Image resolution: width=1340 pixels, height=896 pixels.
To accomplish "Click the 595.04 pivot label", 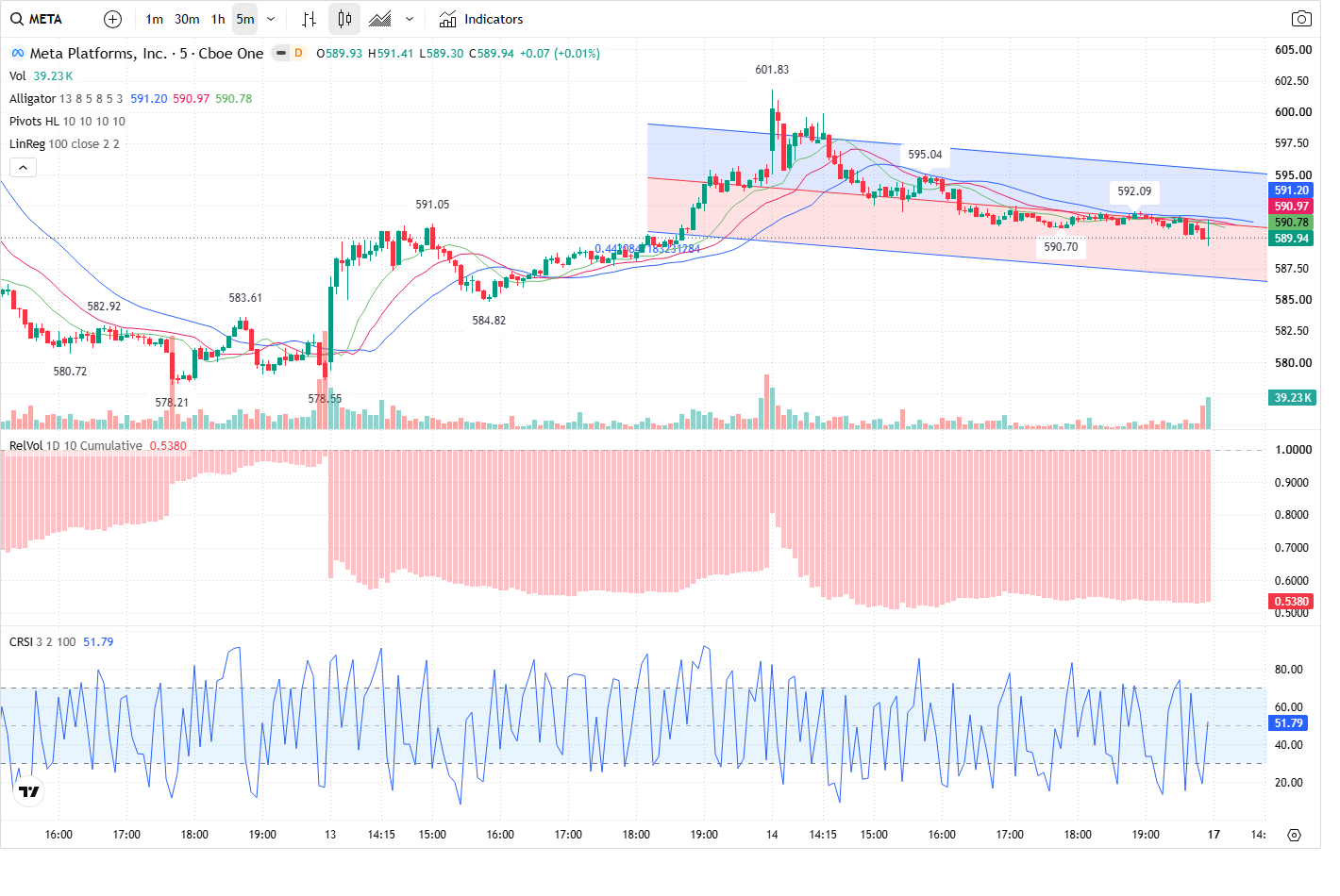I will (925, 155).
